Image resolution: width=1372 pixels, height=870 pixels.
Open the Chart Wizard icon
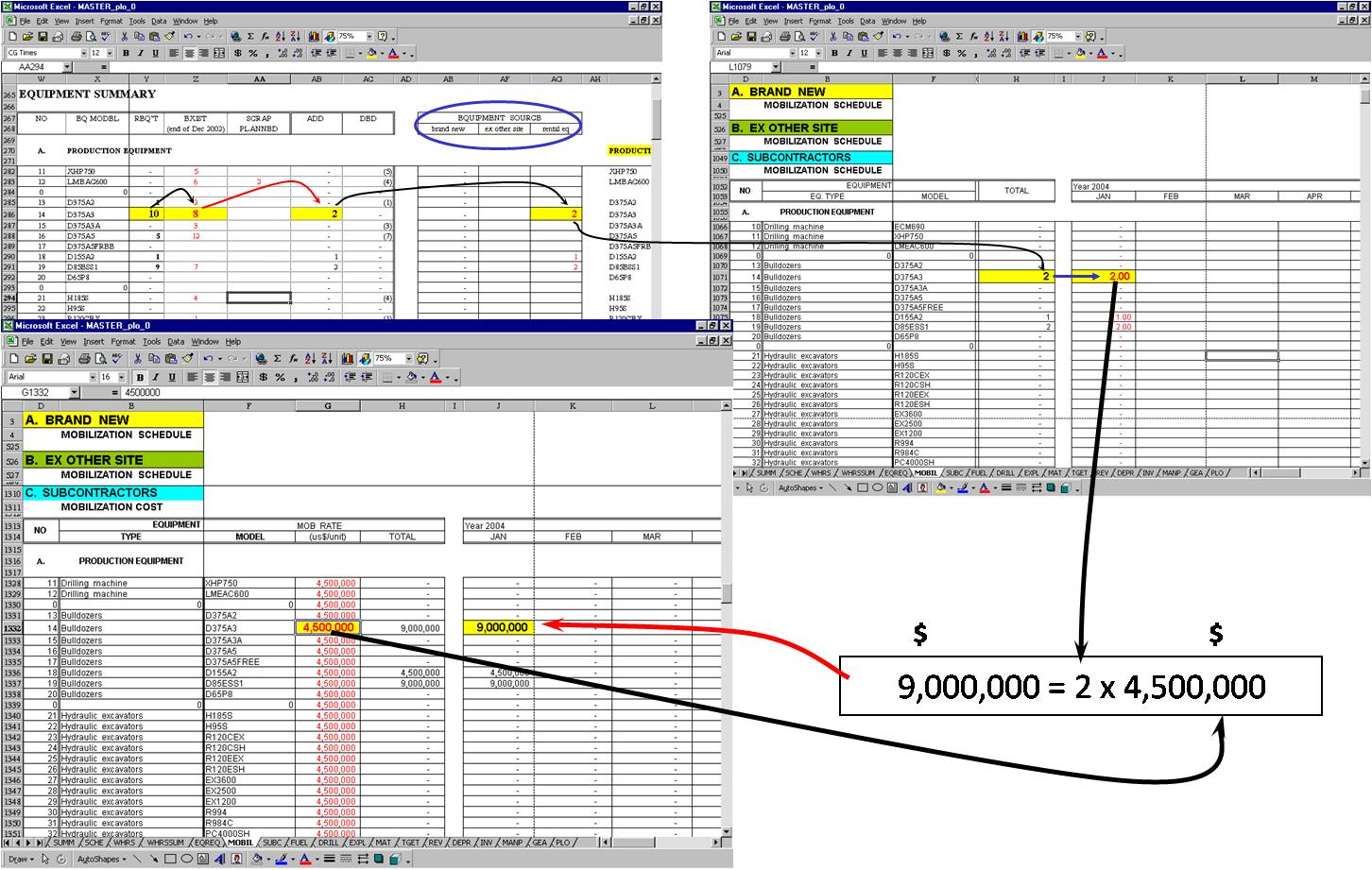point(348,357)
